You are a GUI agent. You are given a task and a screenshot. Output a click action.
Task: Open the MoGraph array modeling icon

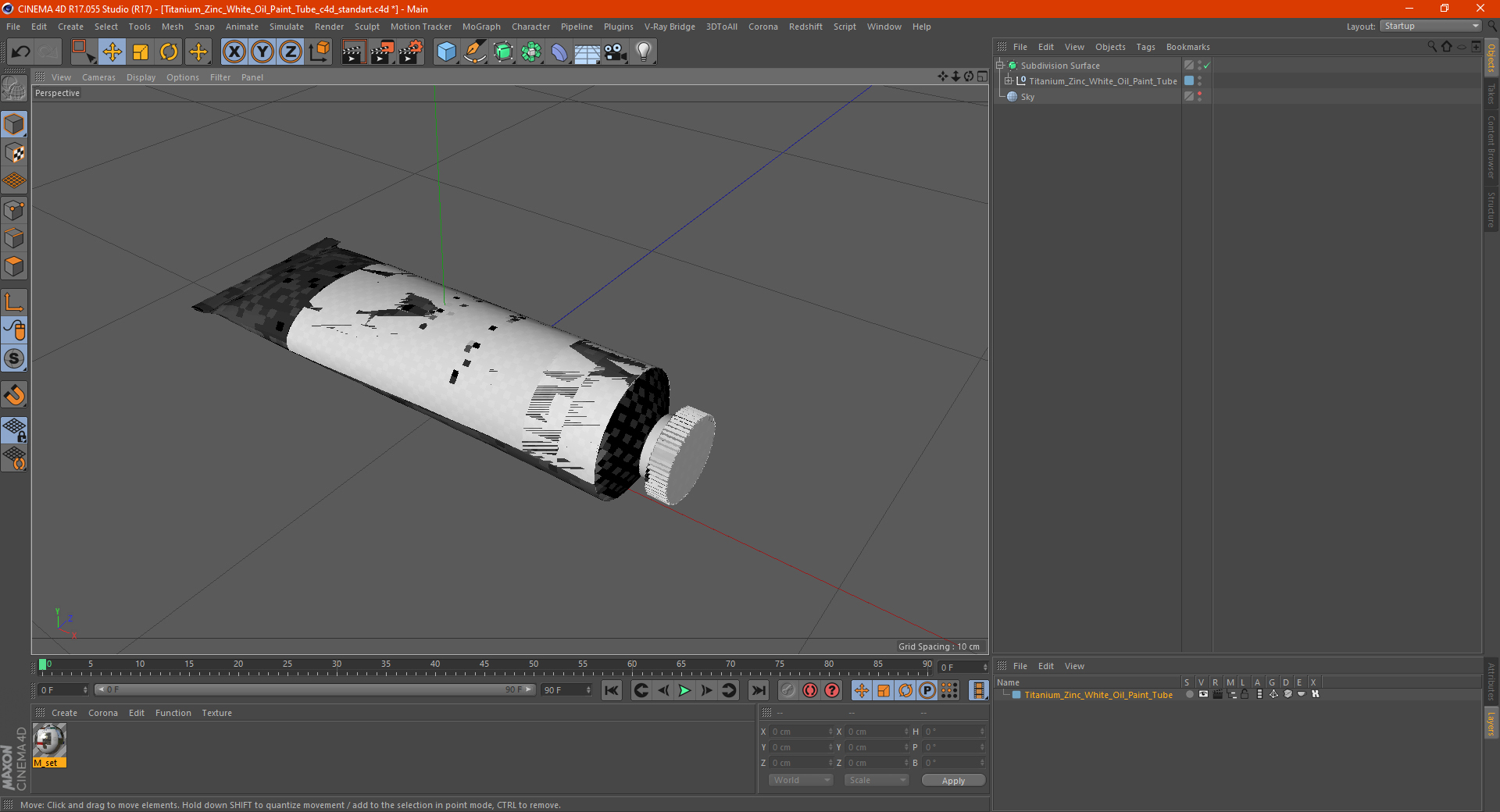pos(531,52)
